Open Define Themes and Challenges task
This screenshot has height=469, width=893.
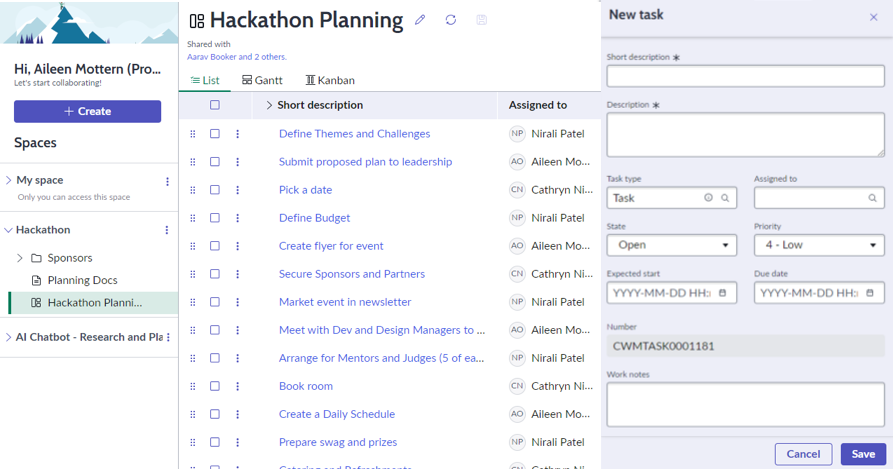(x=354, y=134)
